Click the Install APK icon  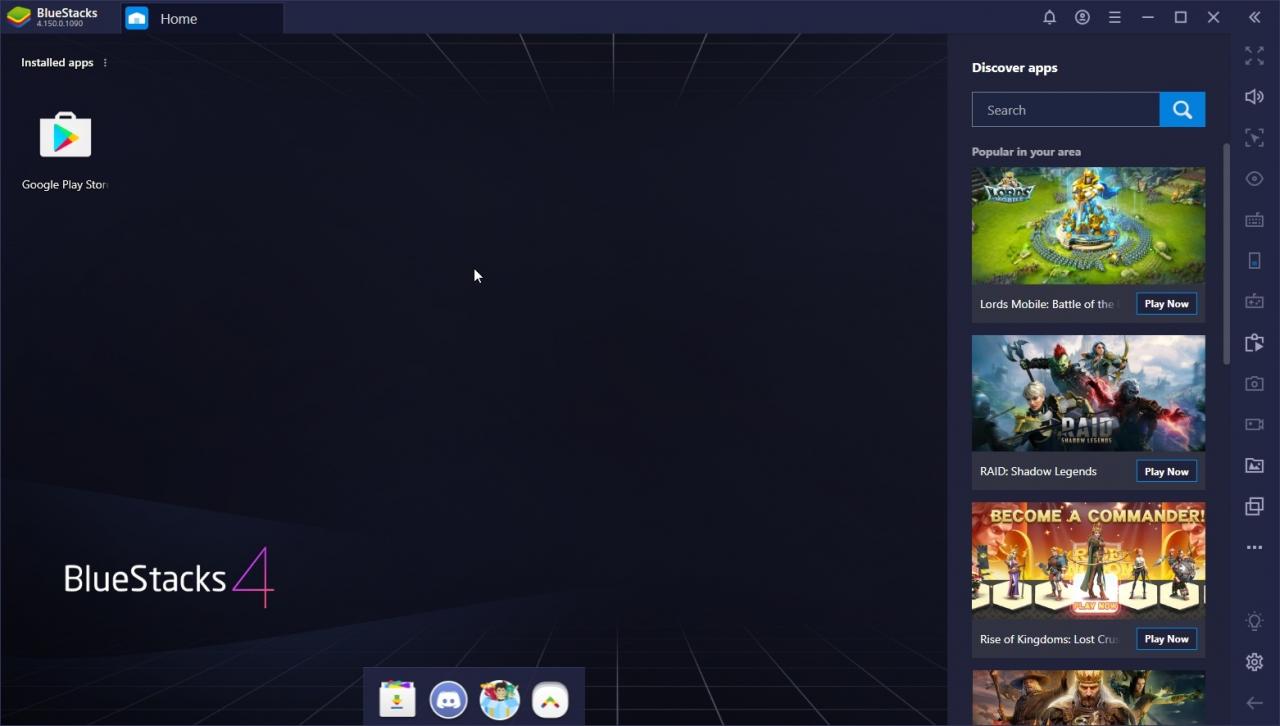tap(1254, 343)
